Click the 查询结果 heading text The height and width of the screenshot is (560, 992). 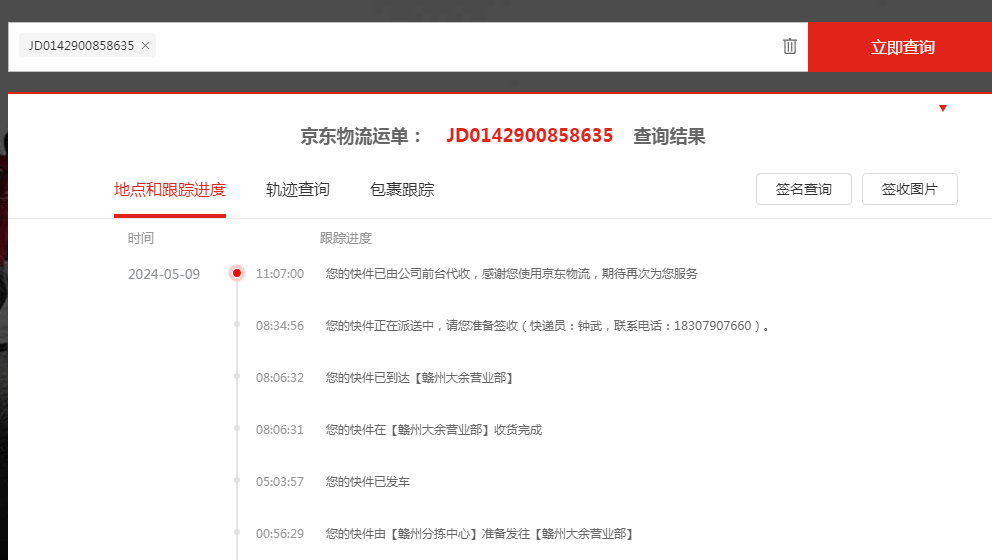669,136
